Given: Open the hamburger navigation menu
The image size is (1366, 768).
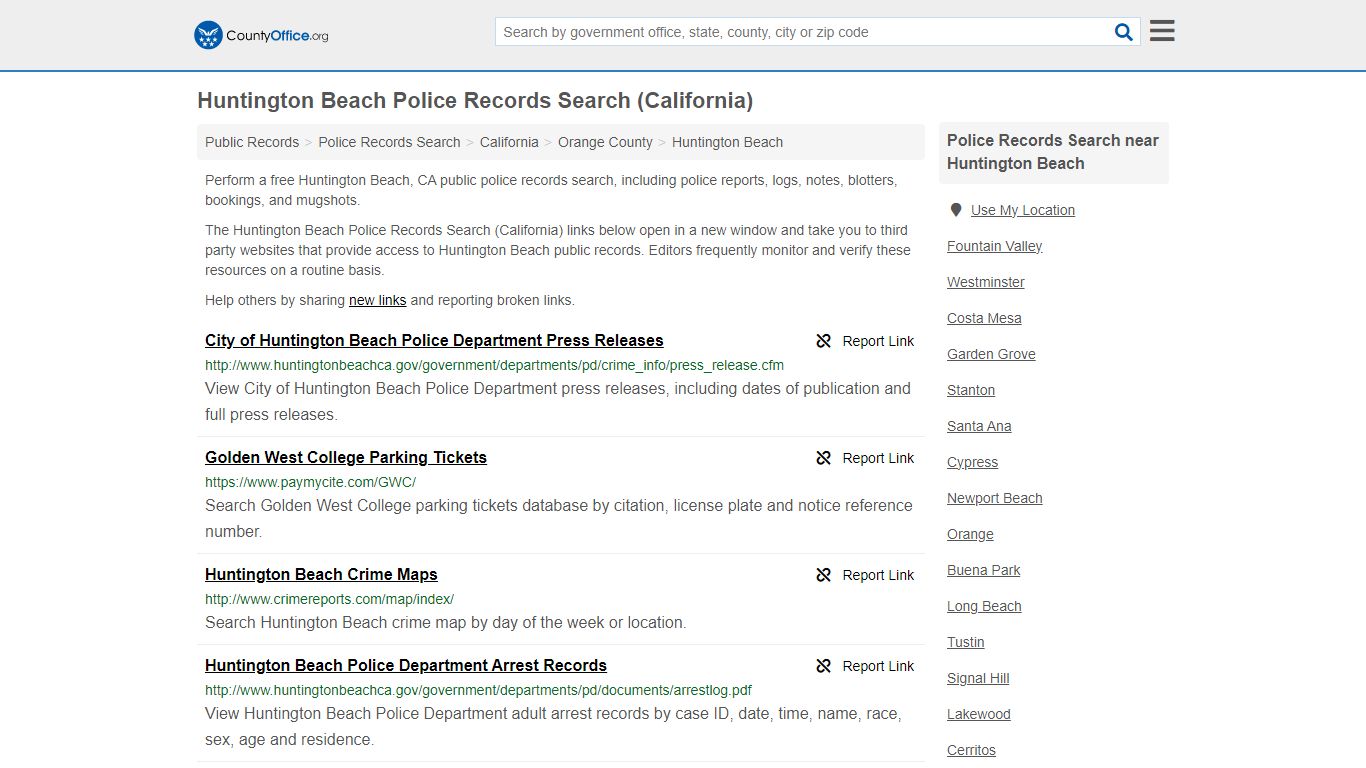Looking at the screenshot, I should click(1160, 30).
